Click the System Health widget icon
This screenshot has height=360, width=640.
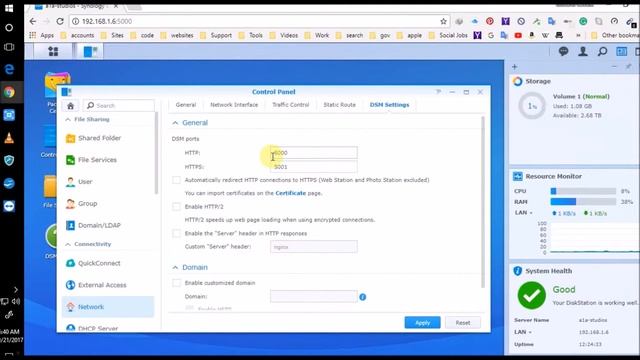pos(518,271)
